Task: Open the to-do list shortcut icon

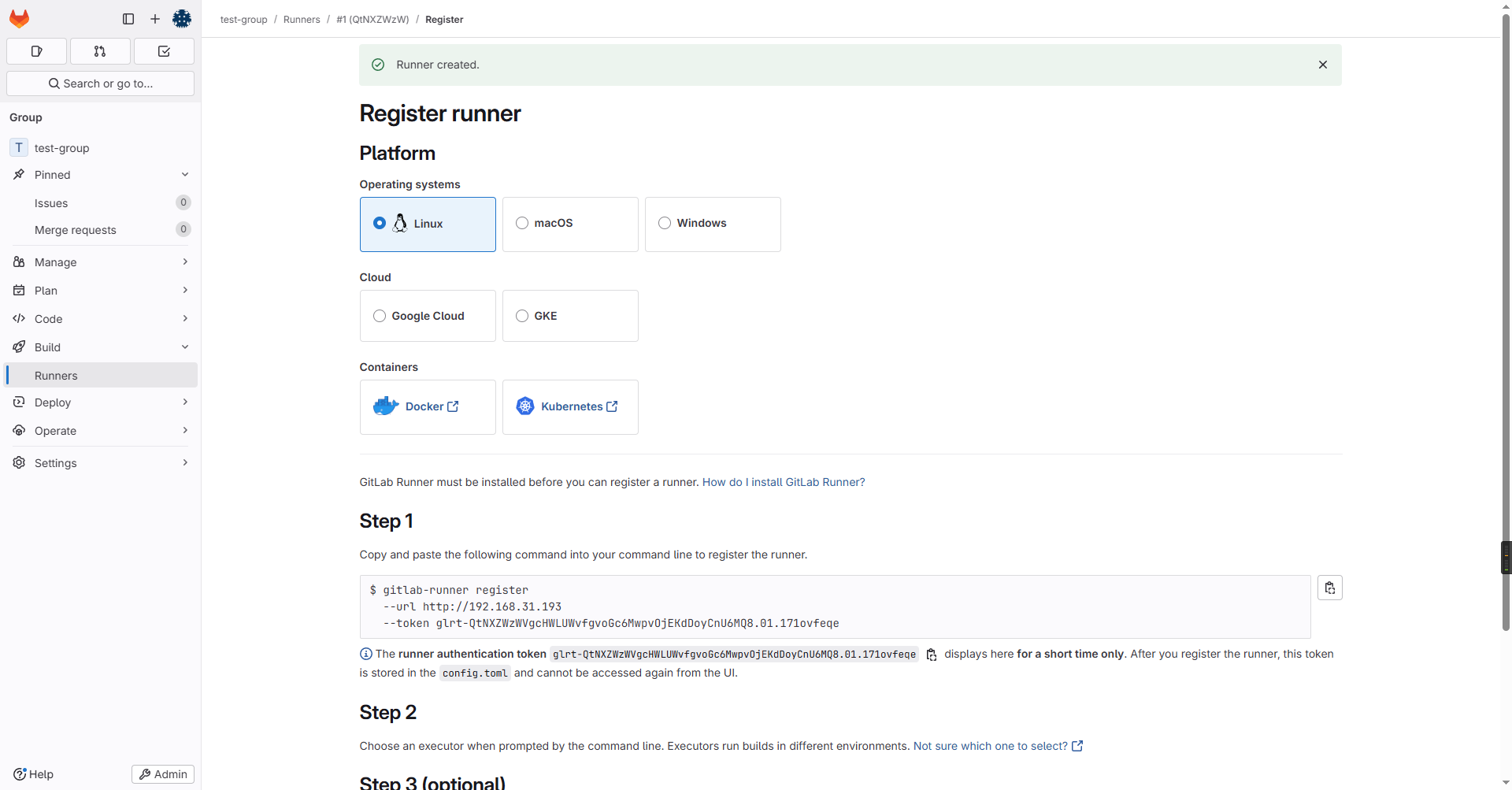Action: point(164,51)
